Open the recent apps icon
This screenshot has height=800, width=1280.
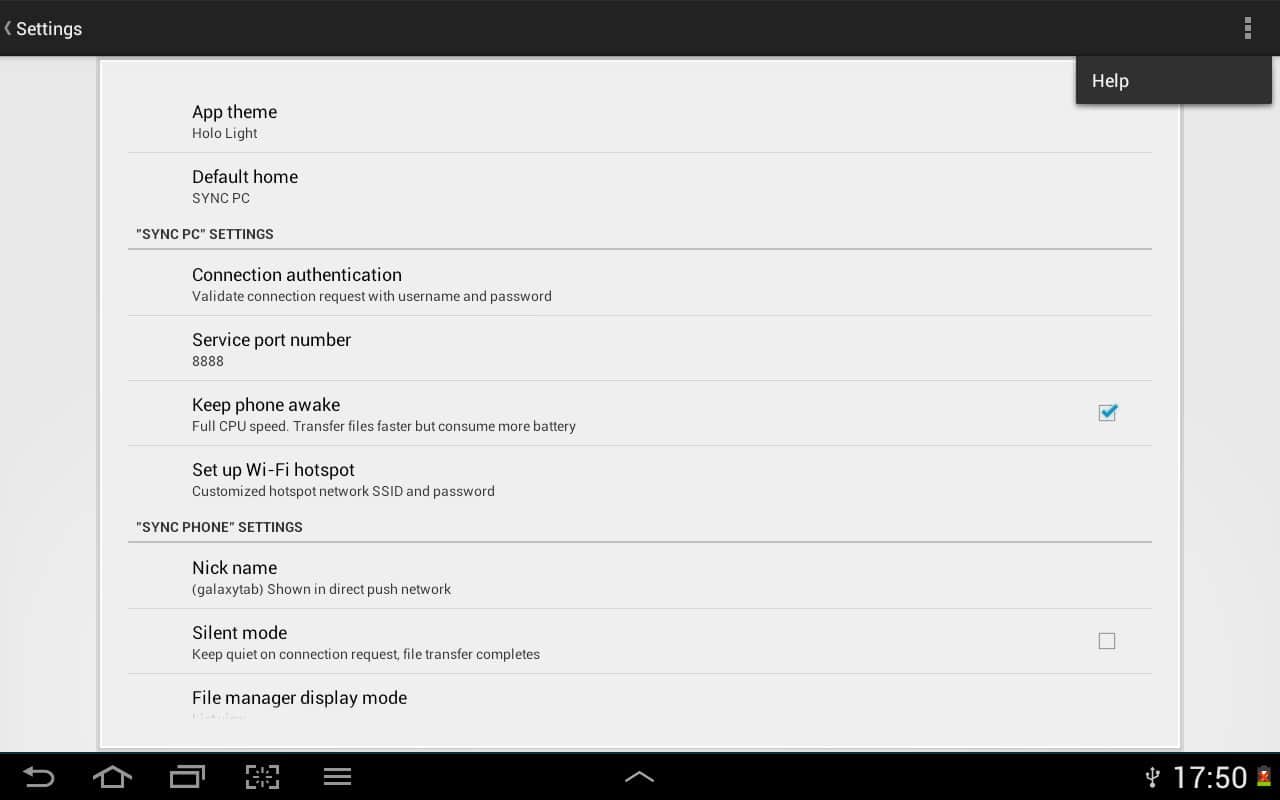coord(187,777)
